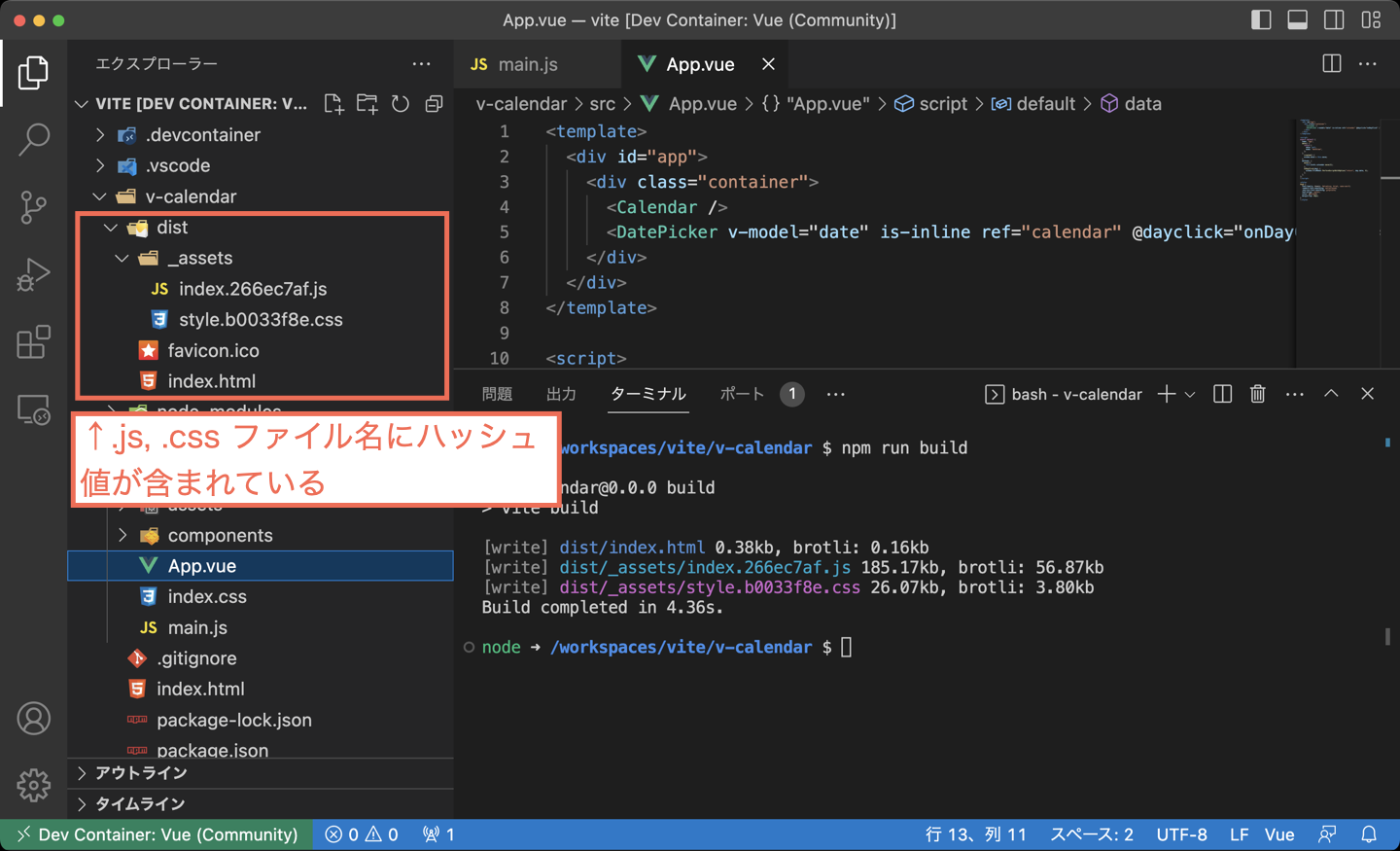Click the feedback icon in status bar
The image size is (1400, 851).
coord(1327,834)
